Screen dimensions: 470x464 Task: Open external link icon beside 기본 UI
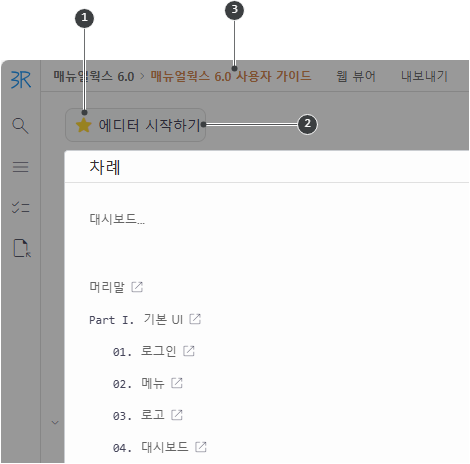tap(195, 319)
